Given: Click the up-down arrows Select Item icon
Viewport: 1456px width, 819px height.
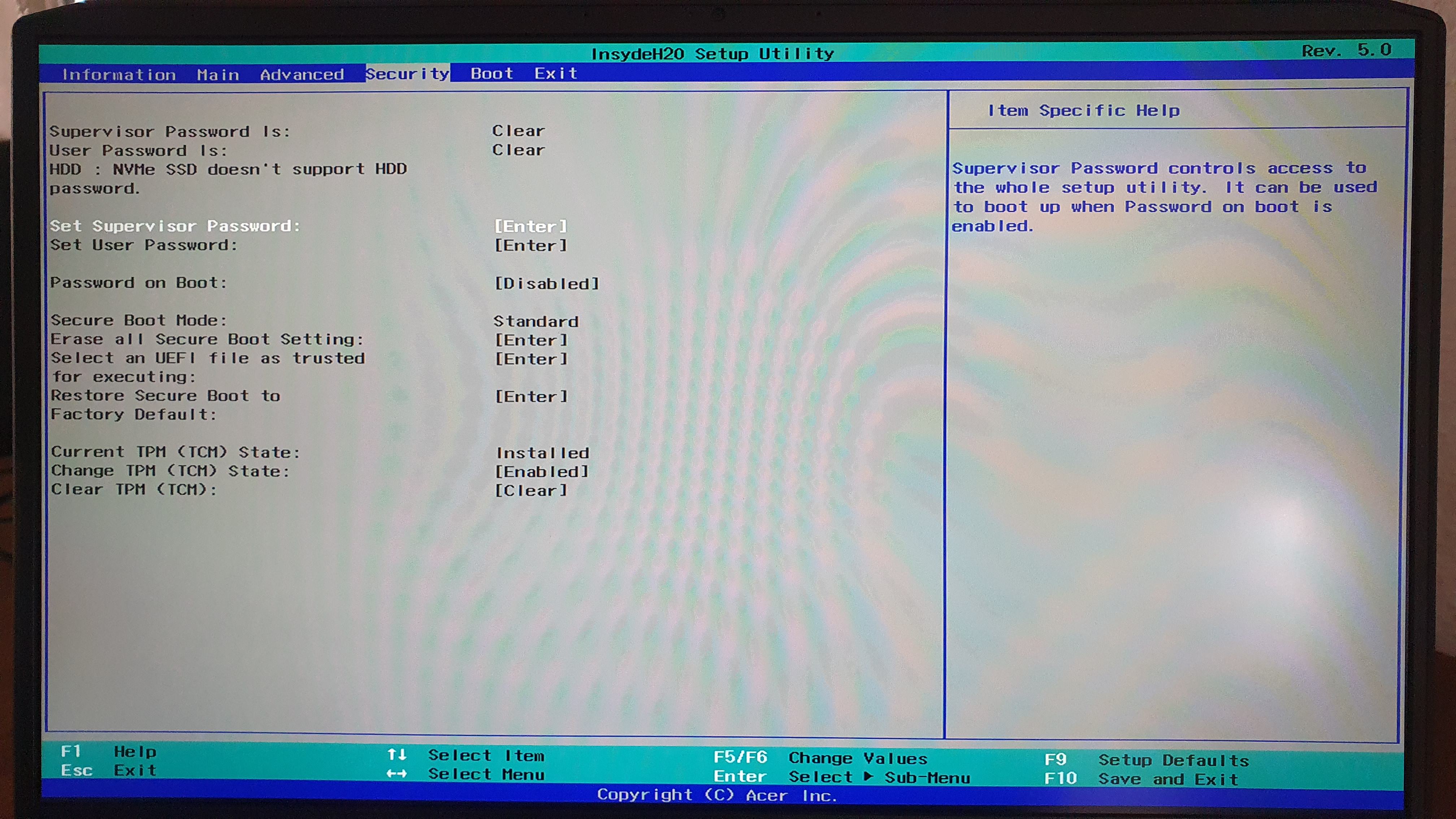Looking at the screenshot, I should (397, 755).
